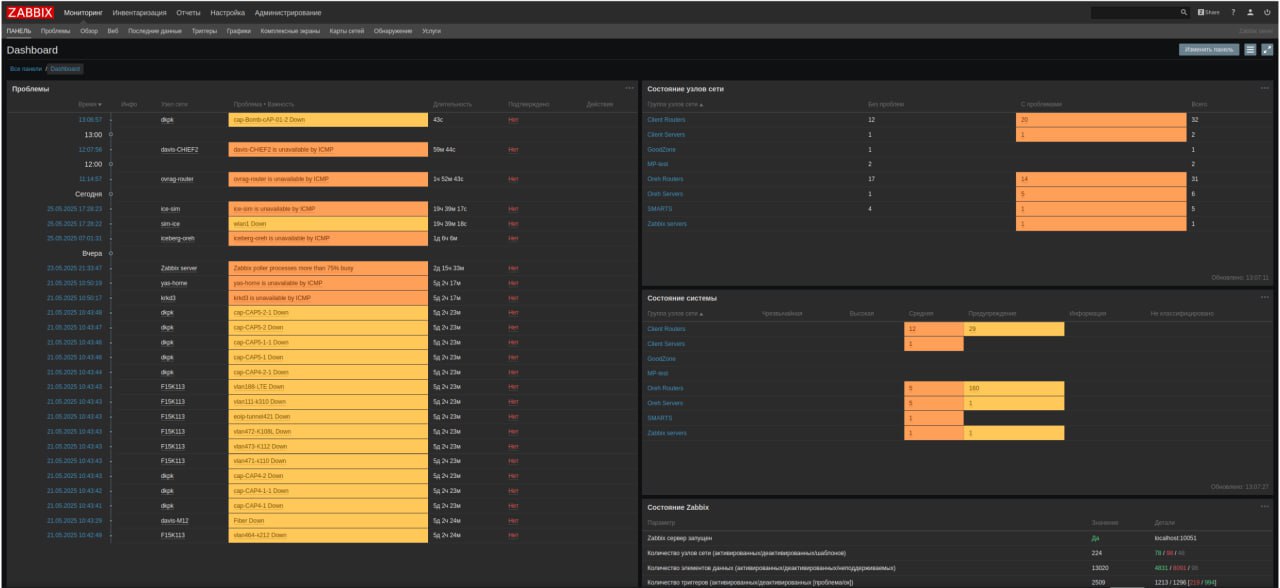Open the Триггеры tab
1280x588 pixels.
pos(204,31)
